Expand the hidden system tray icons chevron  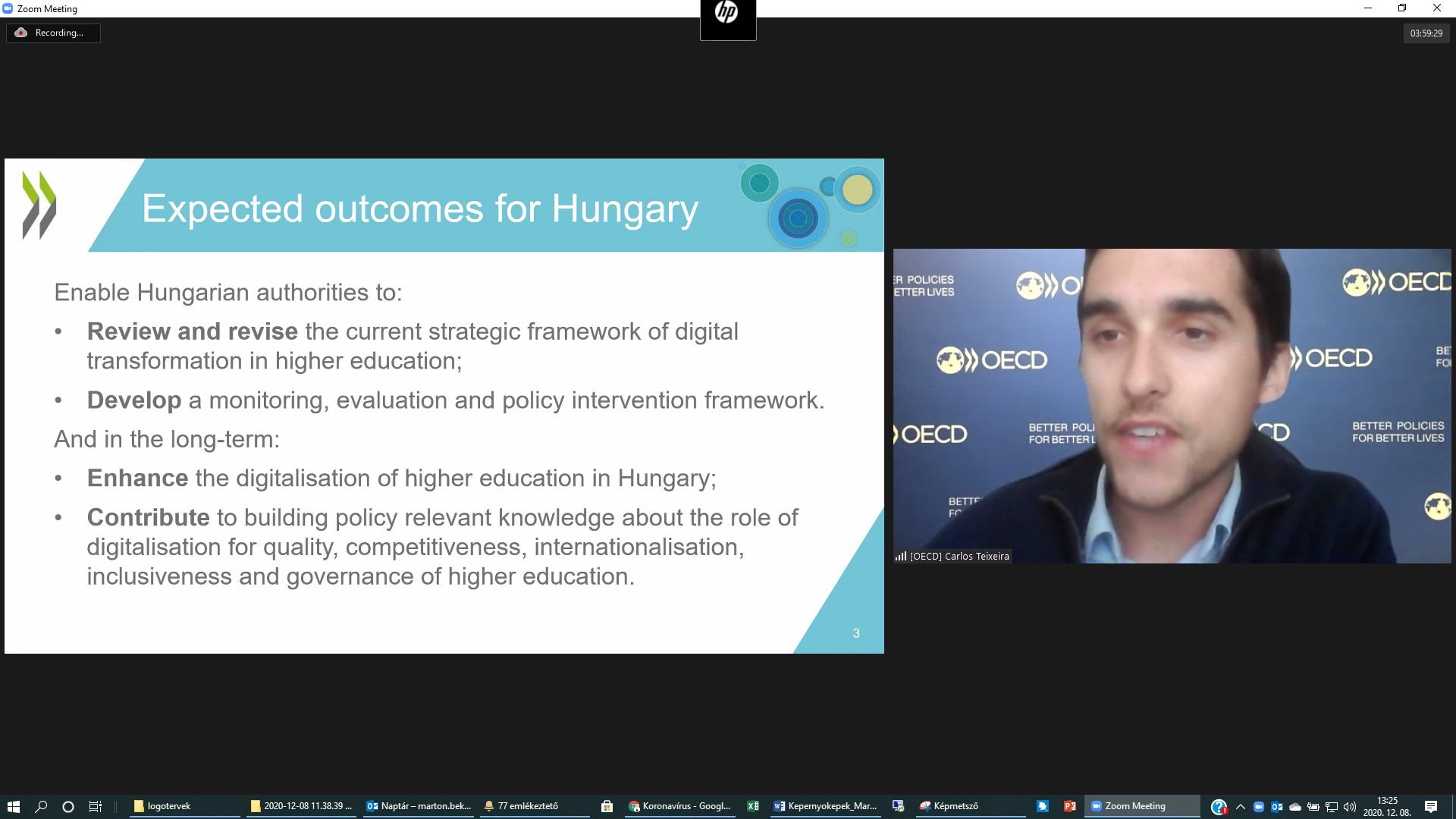(1240, 807)
